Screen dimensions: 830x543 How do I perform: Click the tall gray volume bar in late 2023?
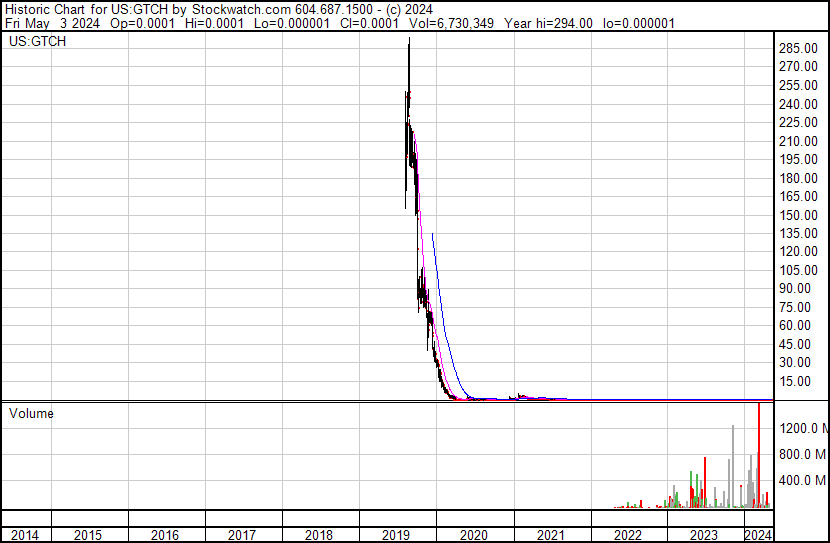coord(733,466)
